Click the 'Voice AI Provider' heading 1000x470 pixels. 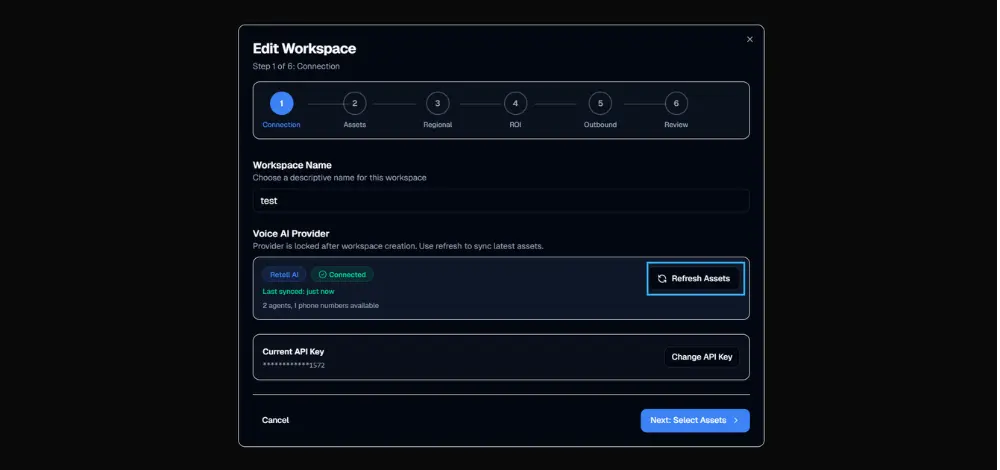coord(291,233)
